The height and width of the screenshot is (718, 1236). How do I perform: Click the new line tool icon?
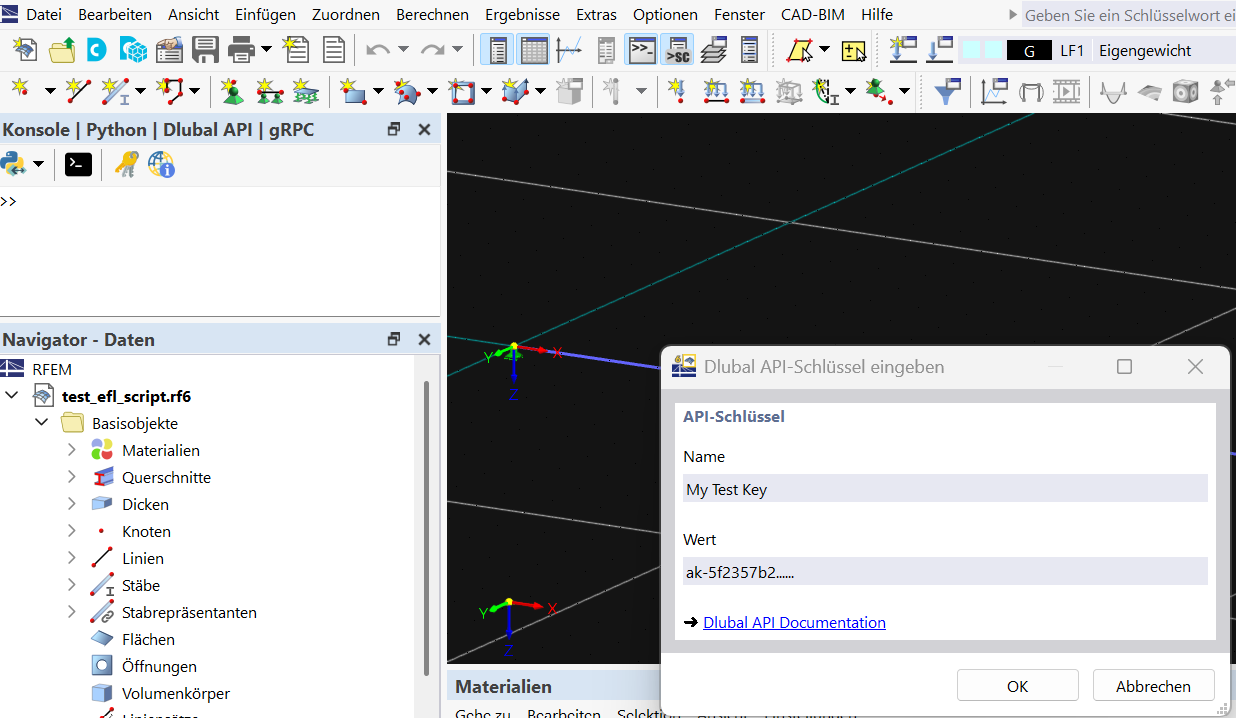pyautogui.click(x=78, y=92)
